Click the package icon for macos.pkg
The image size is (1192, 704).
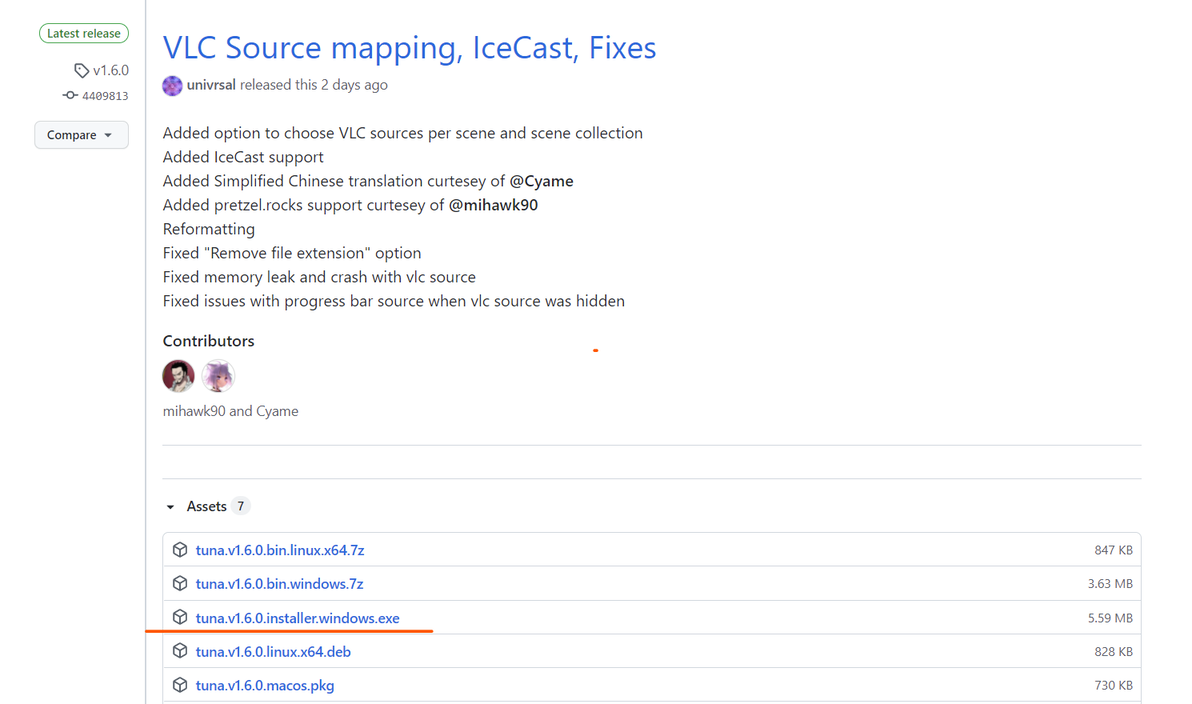click(x=180, y=686)
